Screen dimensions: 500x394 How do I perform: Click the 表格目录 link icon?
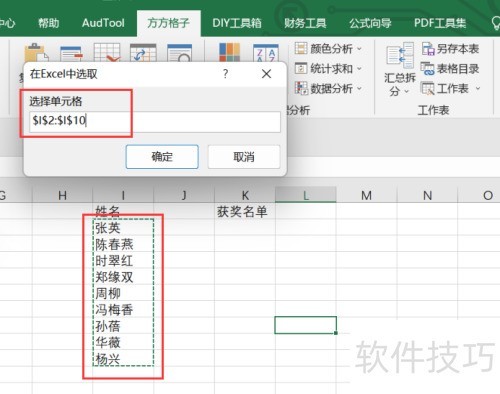427,69
